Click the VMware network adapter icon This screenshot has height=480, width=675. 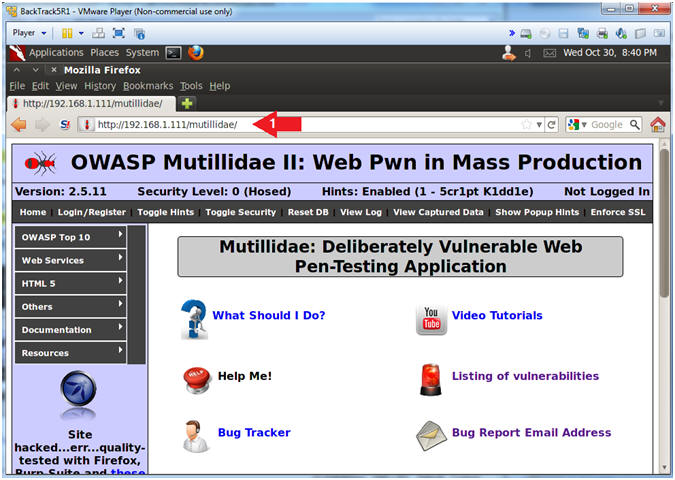(x=583, y=33)
